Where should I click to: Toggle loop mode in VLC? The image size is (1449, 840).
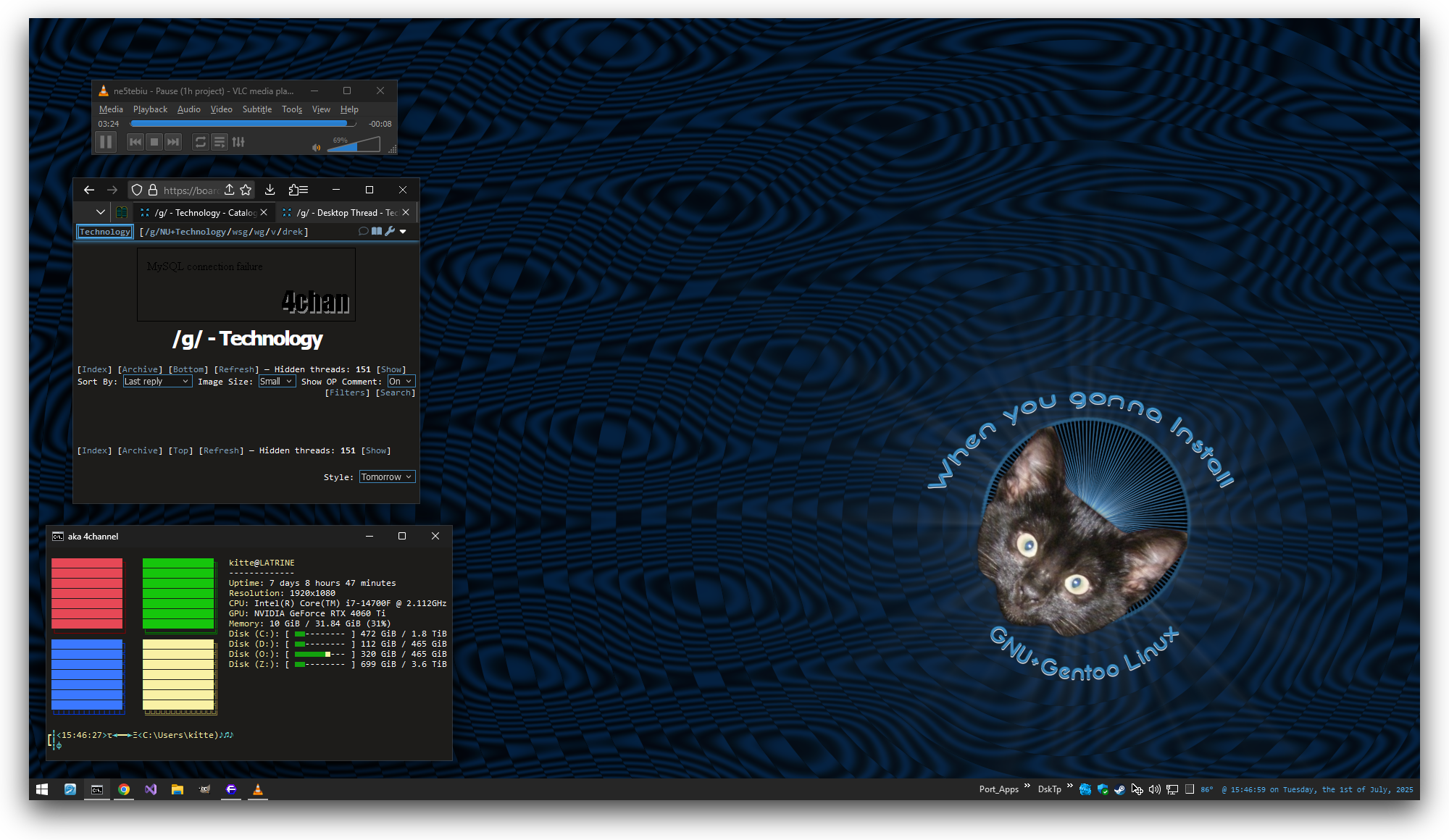coord(201,142)
